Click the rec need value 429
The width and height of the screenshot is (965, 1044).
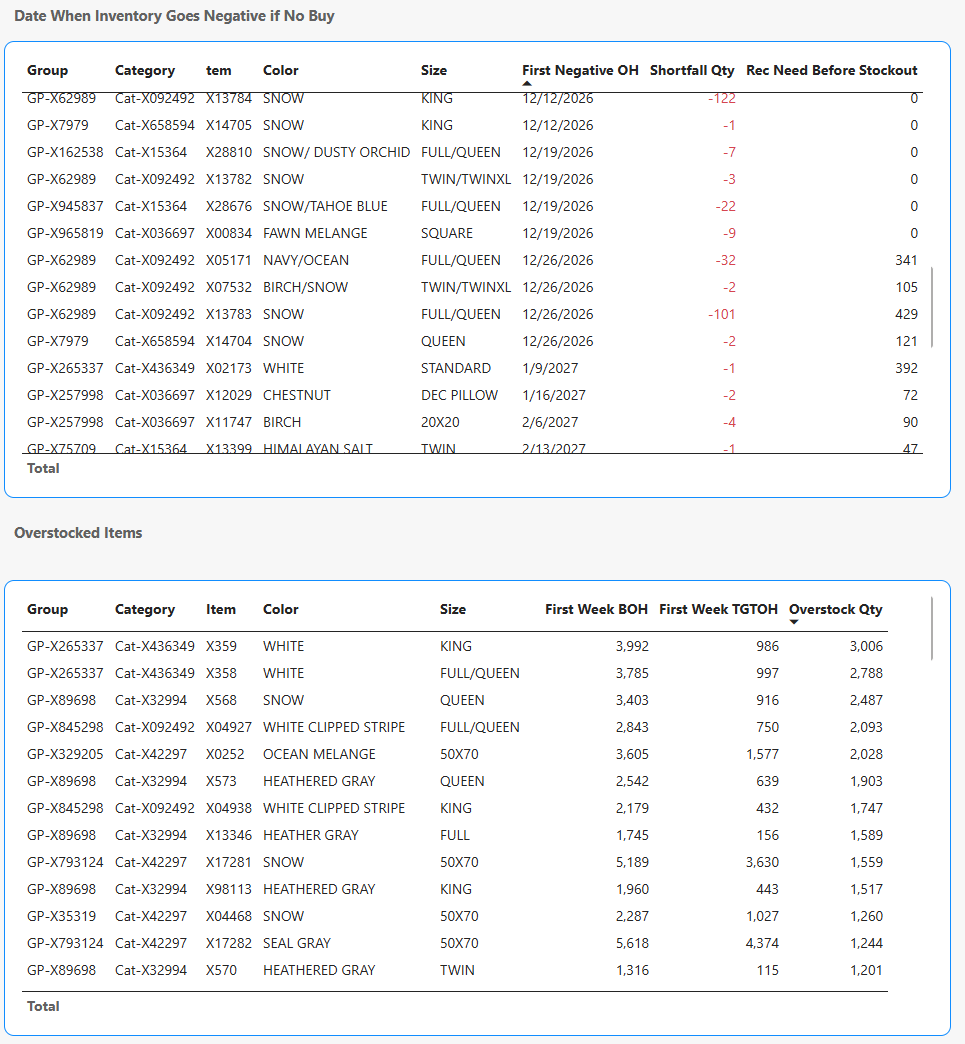tap(906, 314)
